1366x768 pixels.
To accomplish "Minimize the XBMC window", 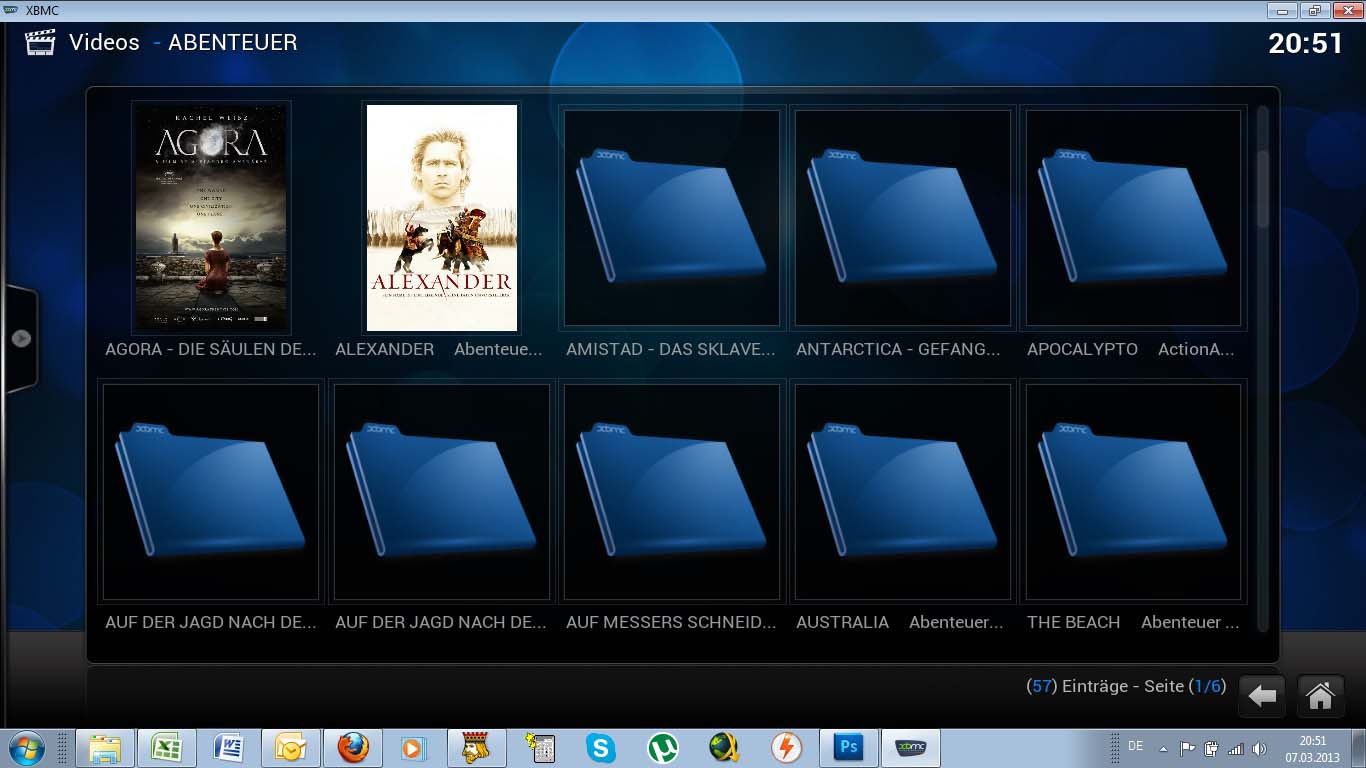I will click(1283, 10).
